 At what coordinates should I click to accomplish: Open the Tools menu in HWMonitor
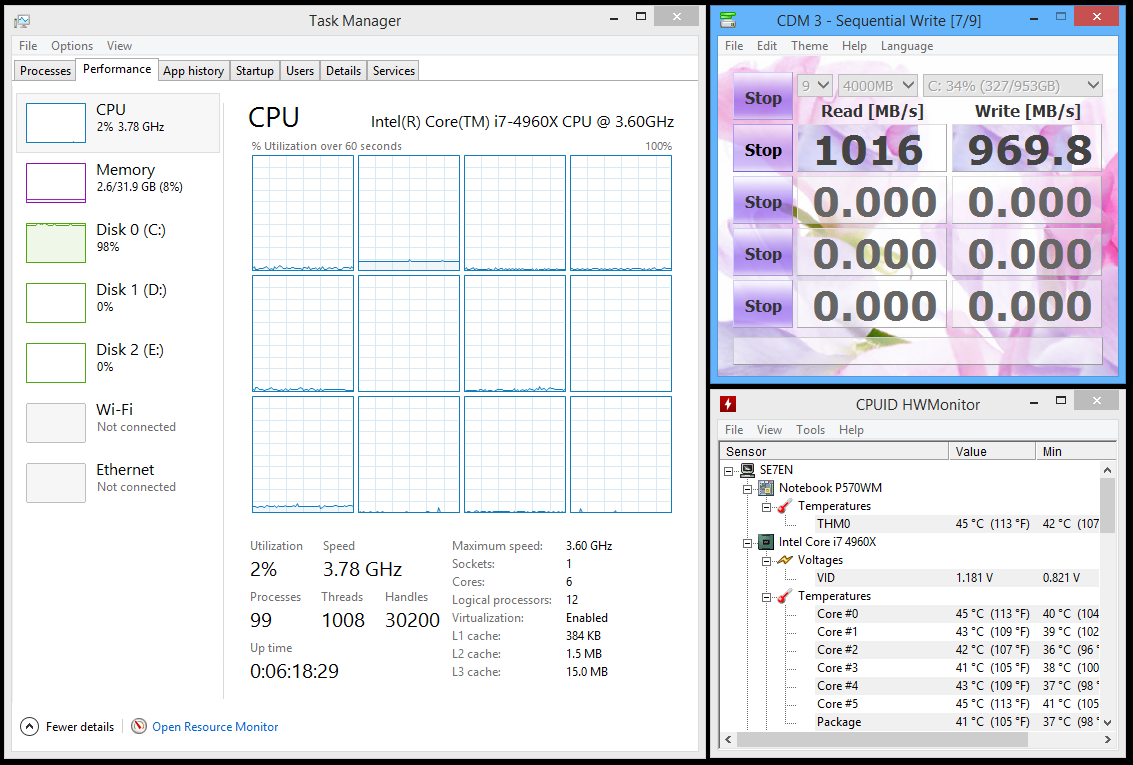[810, 430]
